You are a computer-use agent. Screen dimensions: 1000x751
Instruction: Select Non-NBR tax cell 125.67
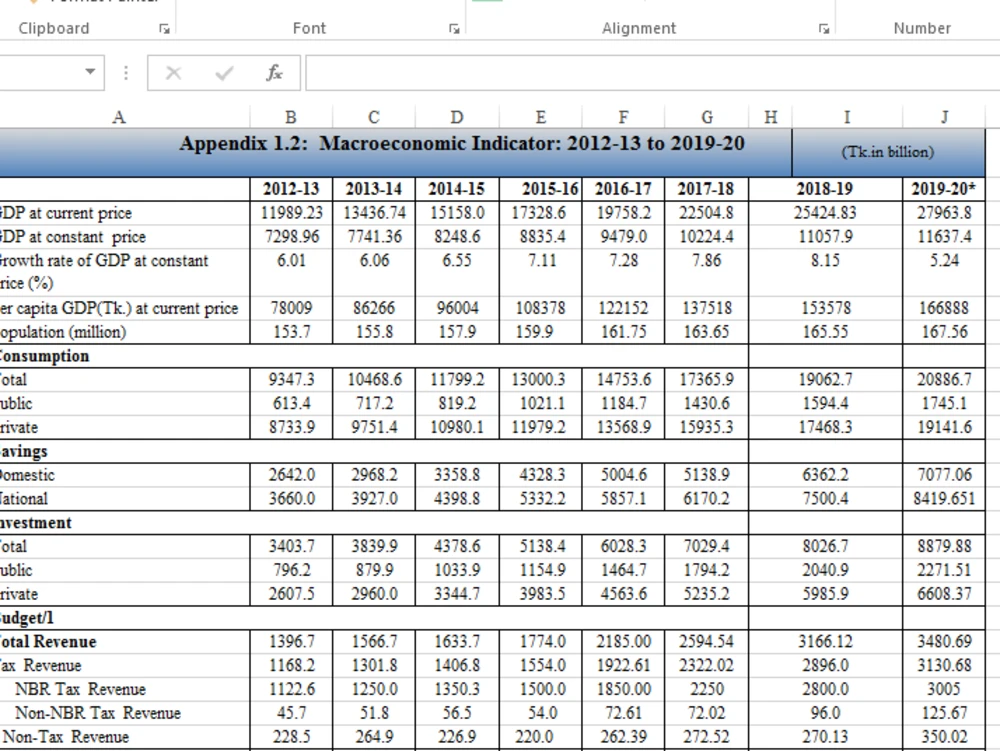(944, 713)
